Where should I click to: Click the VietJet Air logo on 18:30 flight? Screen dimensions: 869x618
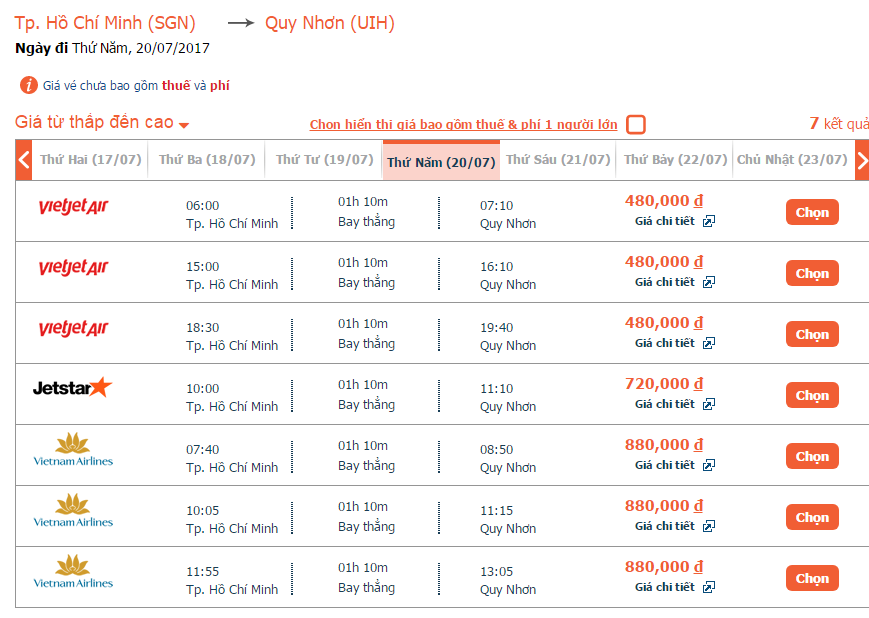click(x=73, y=329)
